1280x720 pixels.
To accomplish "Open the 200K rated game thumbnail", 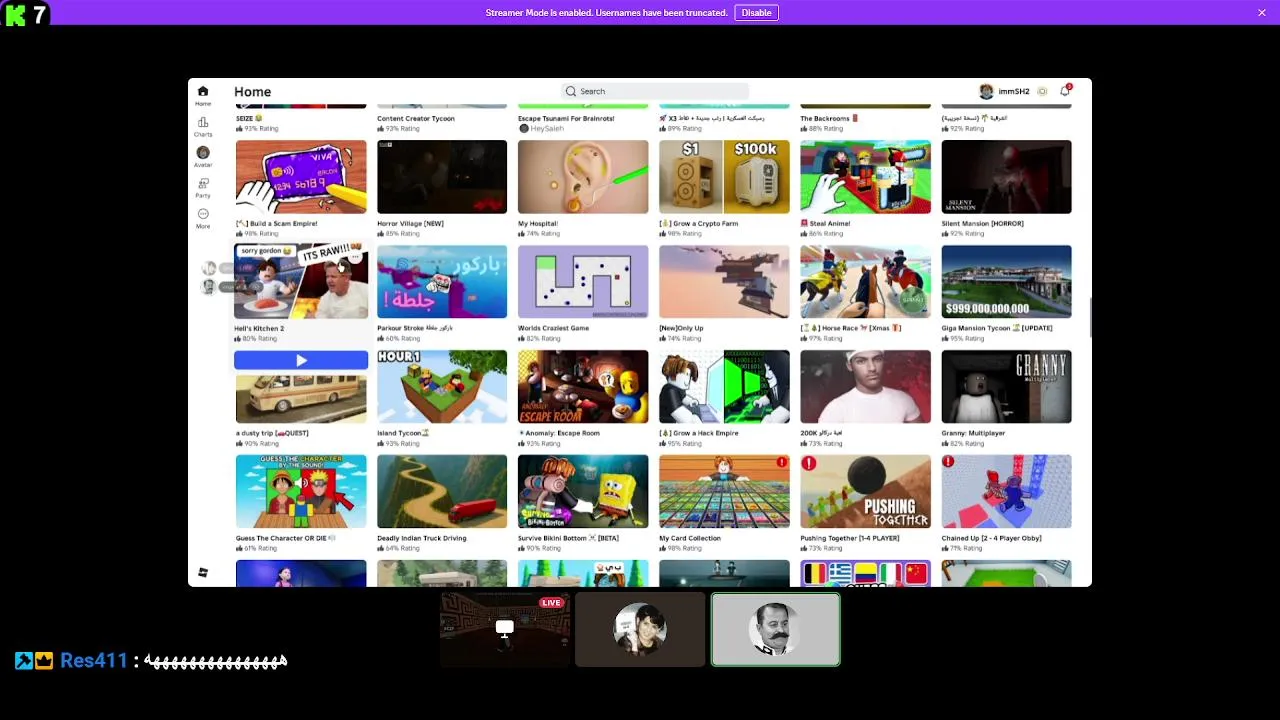I will point(865,387).
